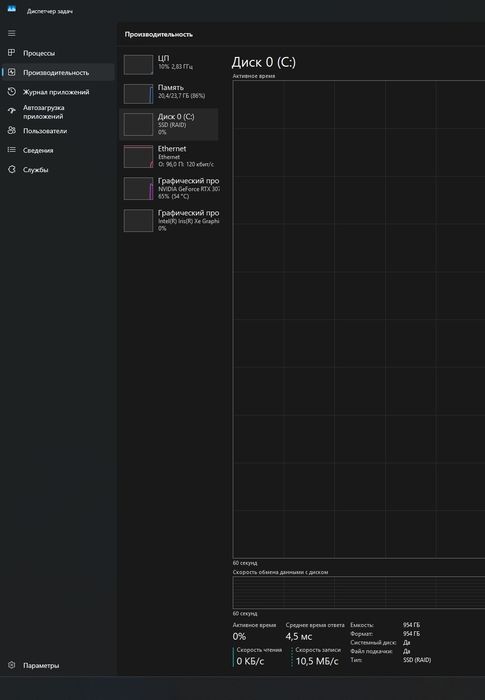
Task: Click the Емкость label
Action: [362, 625]
